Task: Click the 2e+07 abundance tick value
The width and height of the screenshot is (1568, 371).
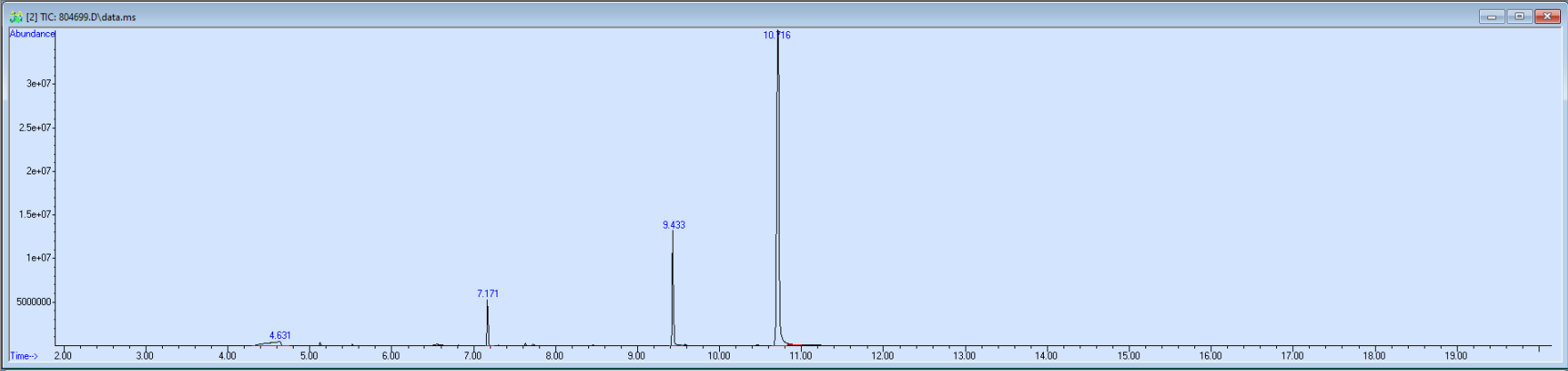Action: [38, 171]
